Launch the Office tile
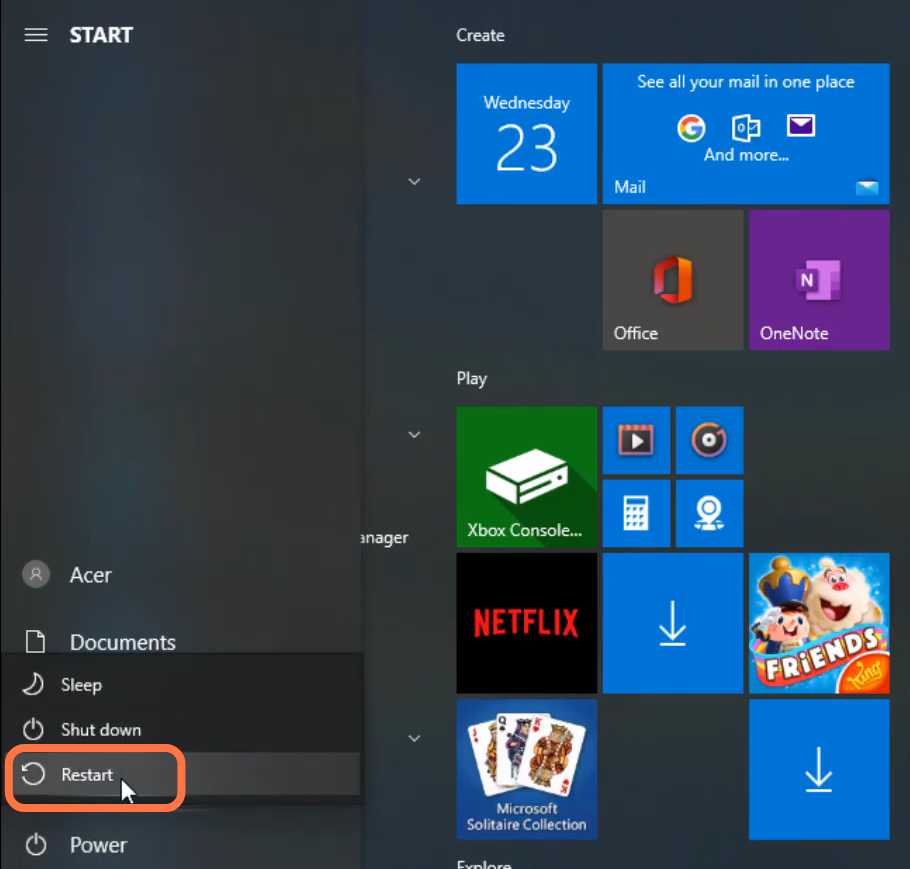910x869 pixels. coord(673,280)
